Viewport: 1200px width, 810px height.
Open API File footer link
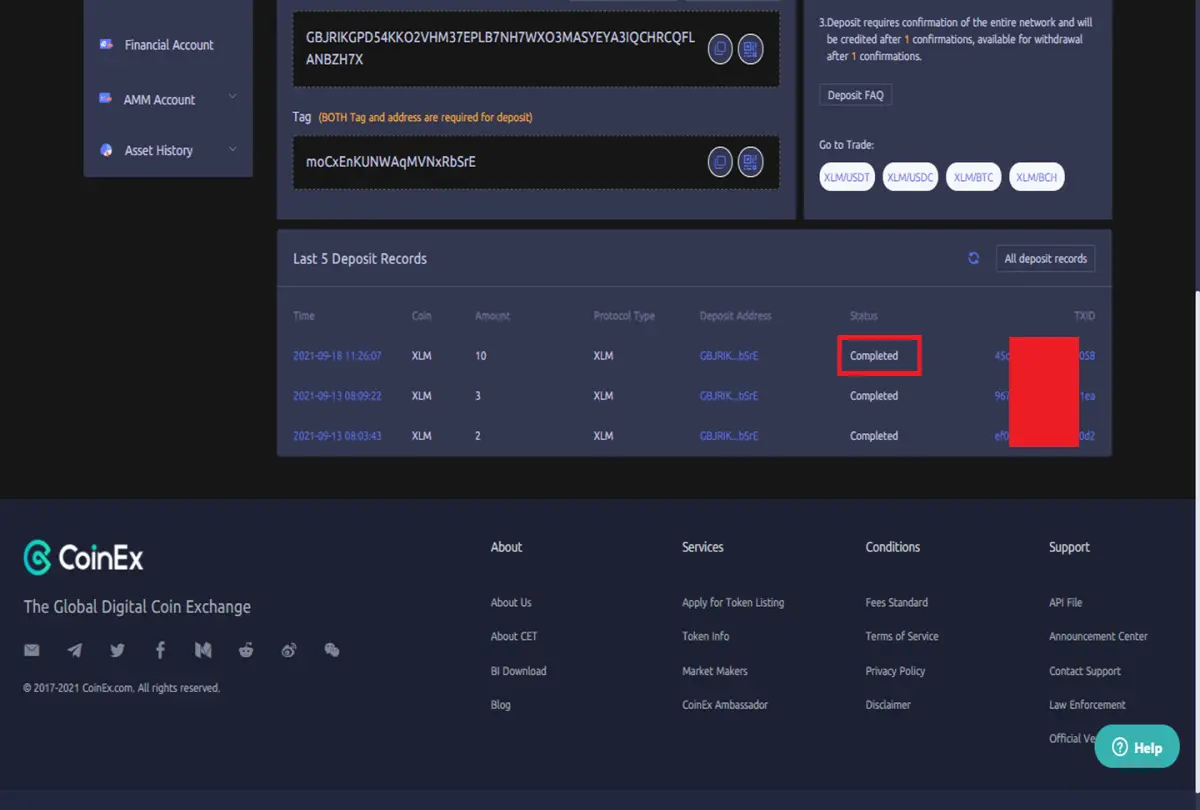[x=1066, y=602]
